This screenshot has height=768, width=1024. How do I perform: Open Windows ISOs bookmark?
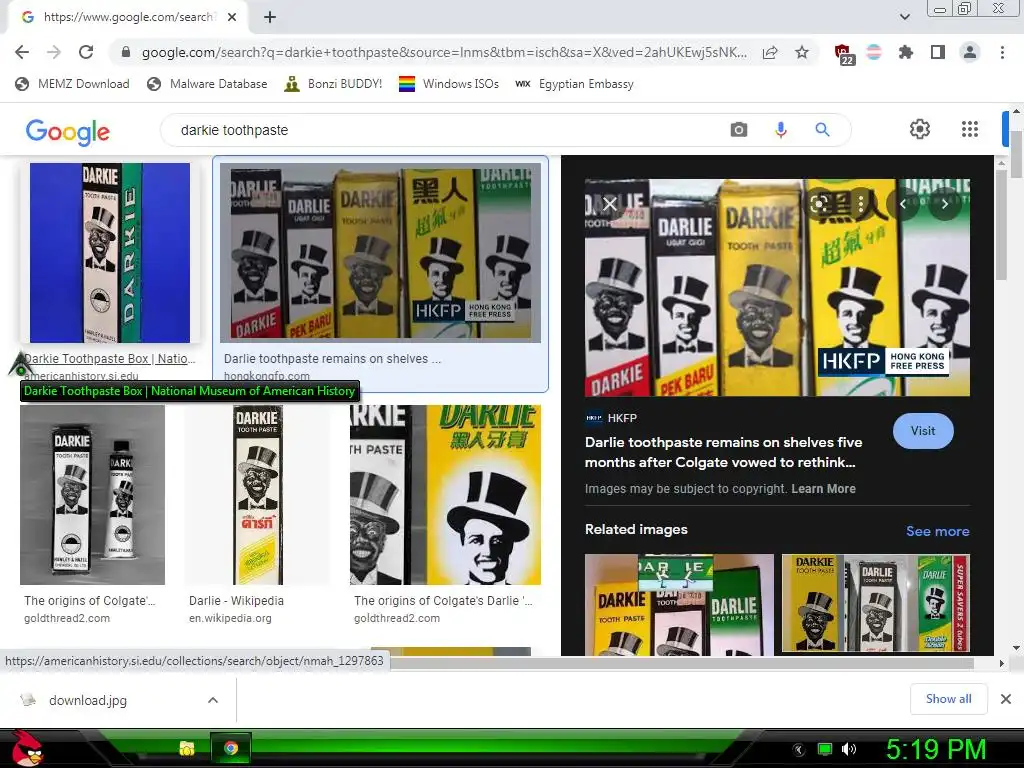[449, 84]
